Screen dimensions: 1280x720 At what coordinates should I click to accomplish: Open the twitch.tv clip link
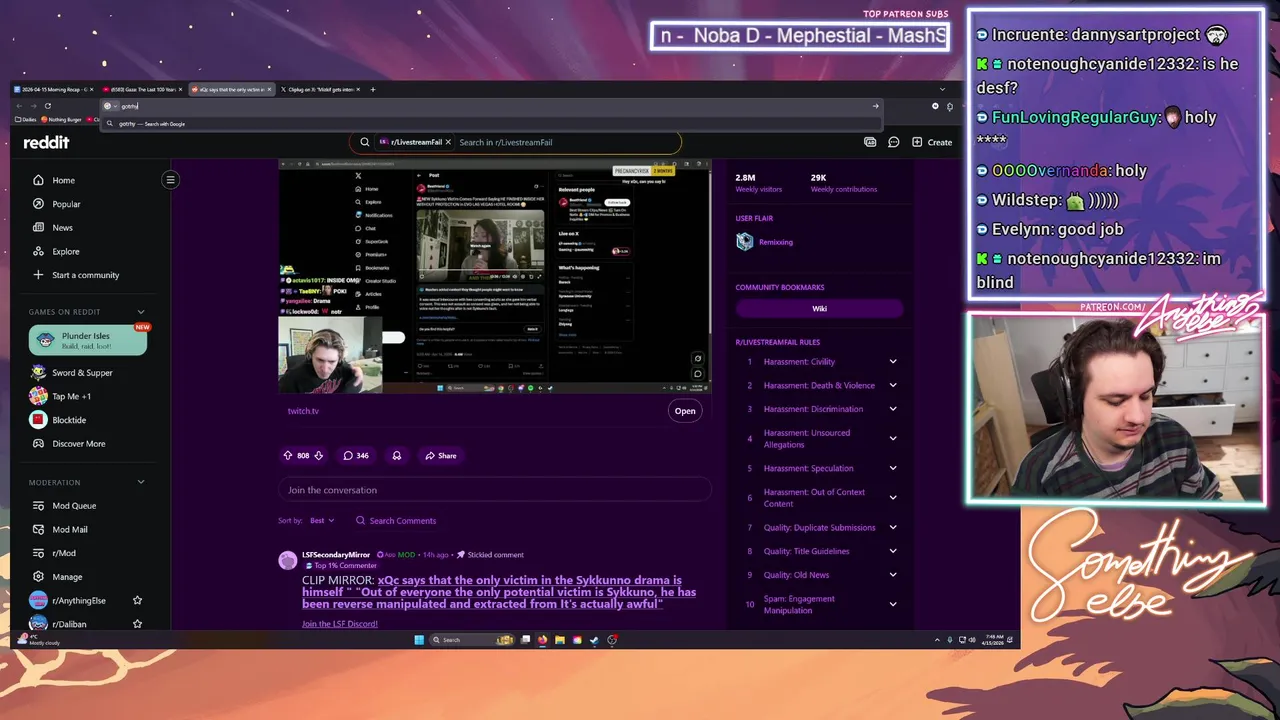[x=684, y=410]
